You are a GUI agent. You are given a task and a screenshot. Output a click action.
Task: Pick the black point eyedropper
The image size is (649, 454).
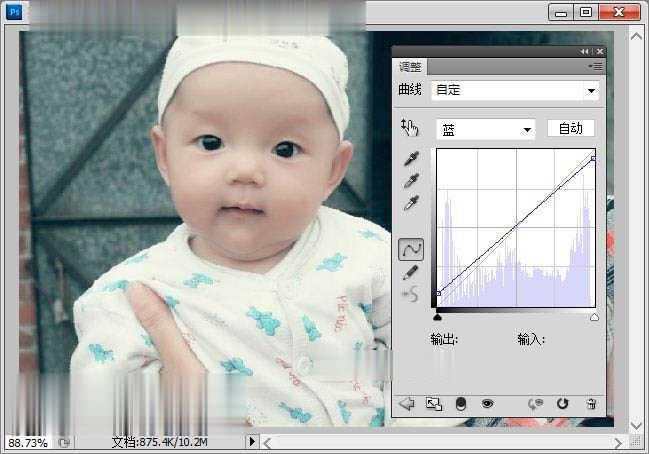click(x=411, y=159)
